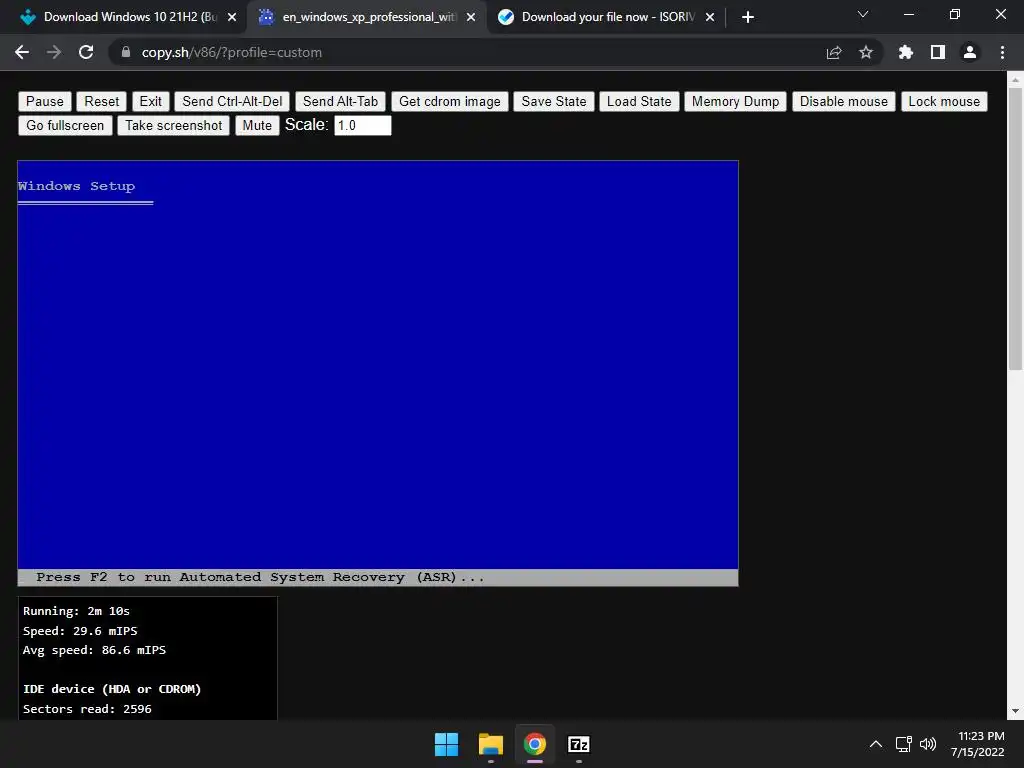Close the en_windows_xp_professional tab
This screenshot has height=768, width=1024.
click(471, 17)
